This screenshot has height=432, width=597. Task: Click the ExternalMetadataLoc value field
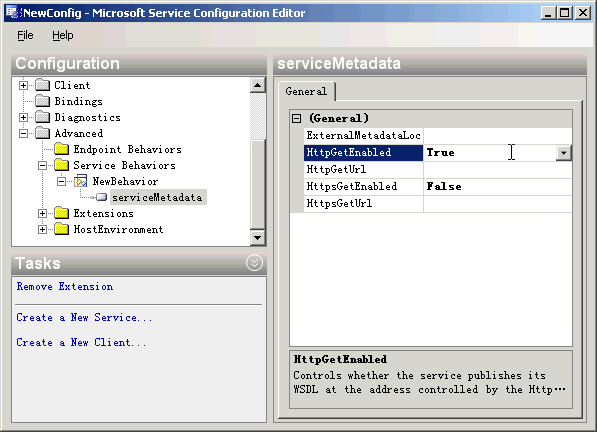[498, 135]
